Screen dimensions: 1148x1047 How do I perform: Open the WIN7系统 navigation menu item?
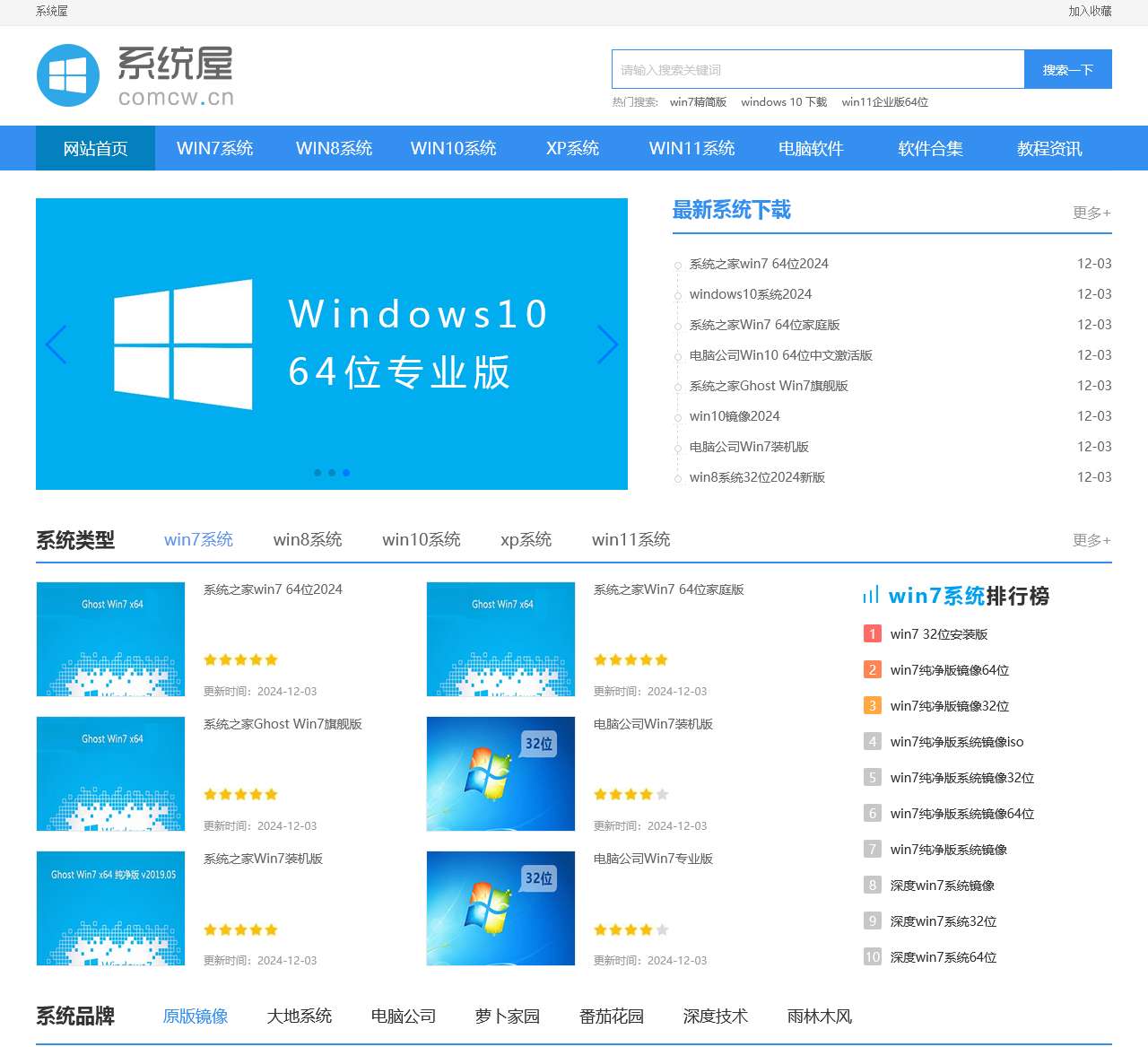[x=215, y=148]
